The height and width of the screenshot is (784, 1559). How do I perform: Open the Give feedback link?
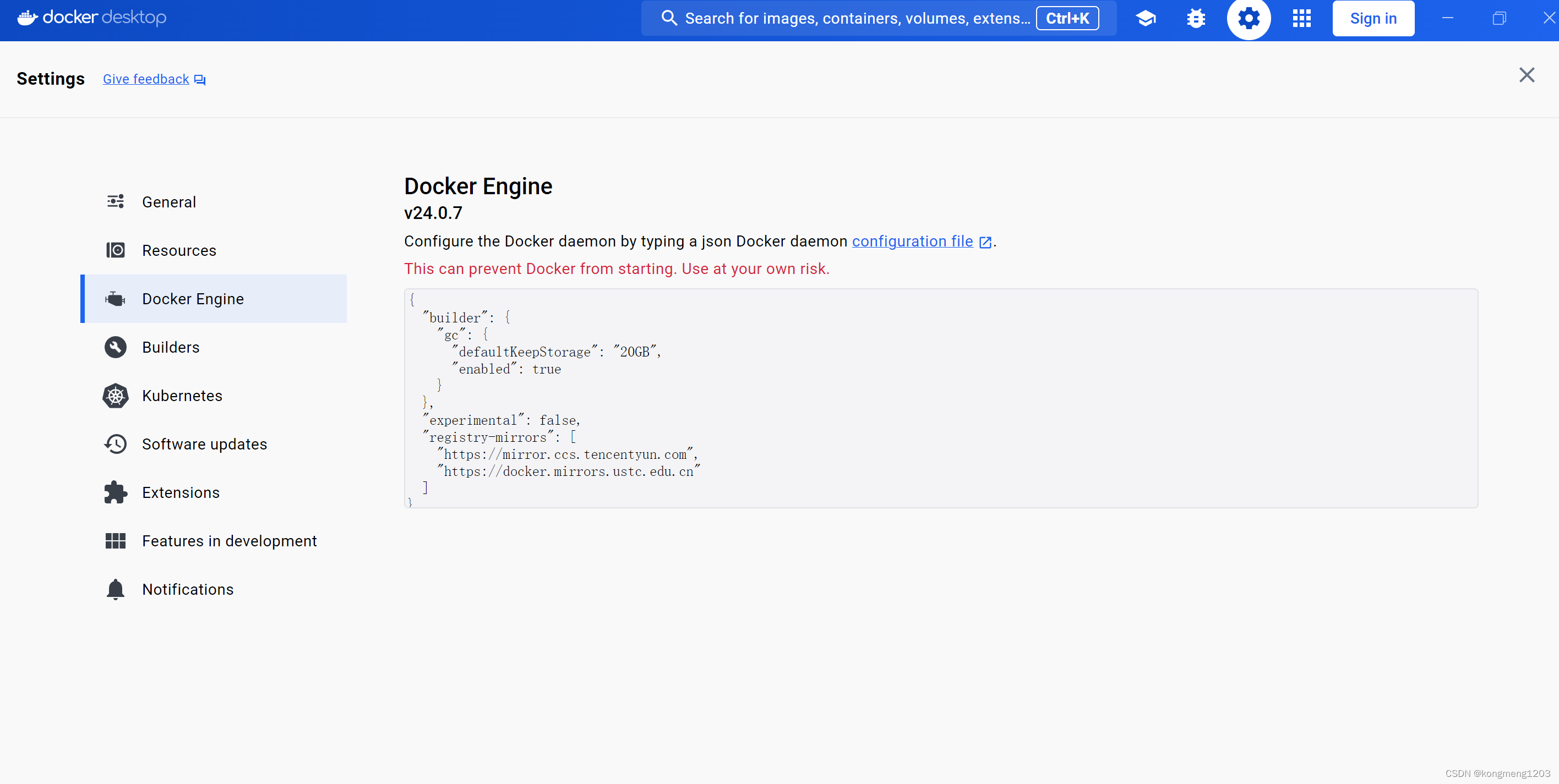coord(146,79)
